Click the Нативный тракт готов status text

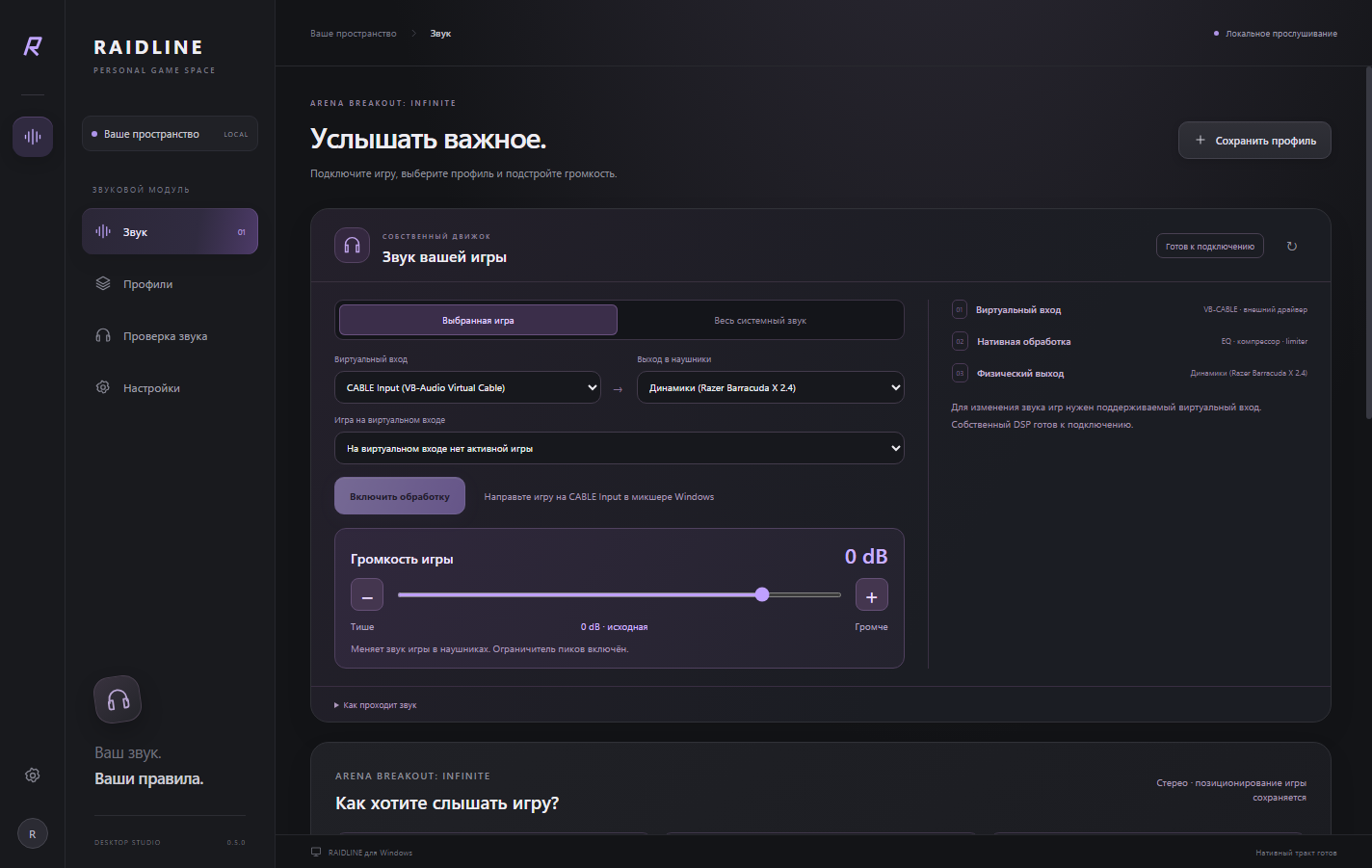click(1297, 853)
